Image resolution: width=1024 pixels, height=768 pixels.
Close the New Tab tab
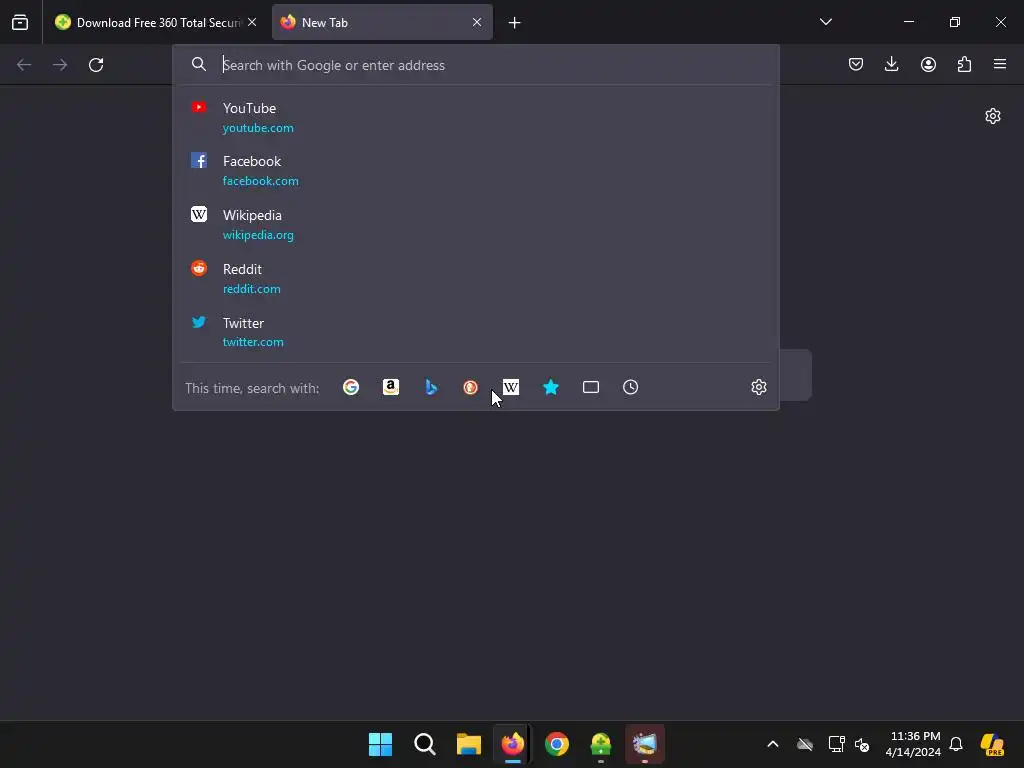(477, 22)
